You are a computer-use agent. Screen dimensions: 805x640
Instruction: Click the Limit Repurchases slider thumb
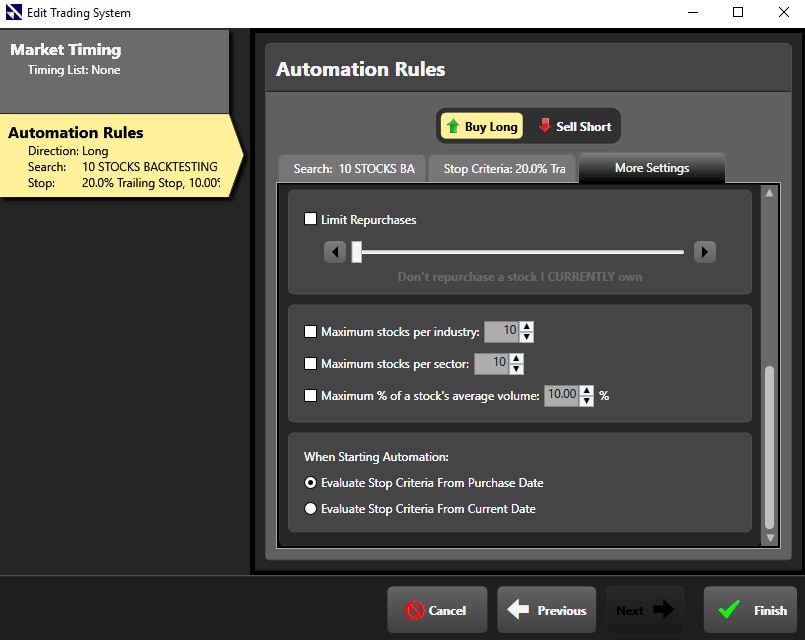[356, 252]
